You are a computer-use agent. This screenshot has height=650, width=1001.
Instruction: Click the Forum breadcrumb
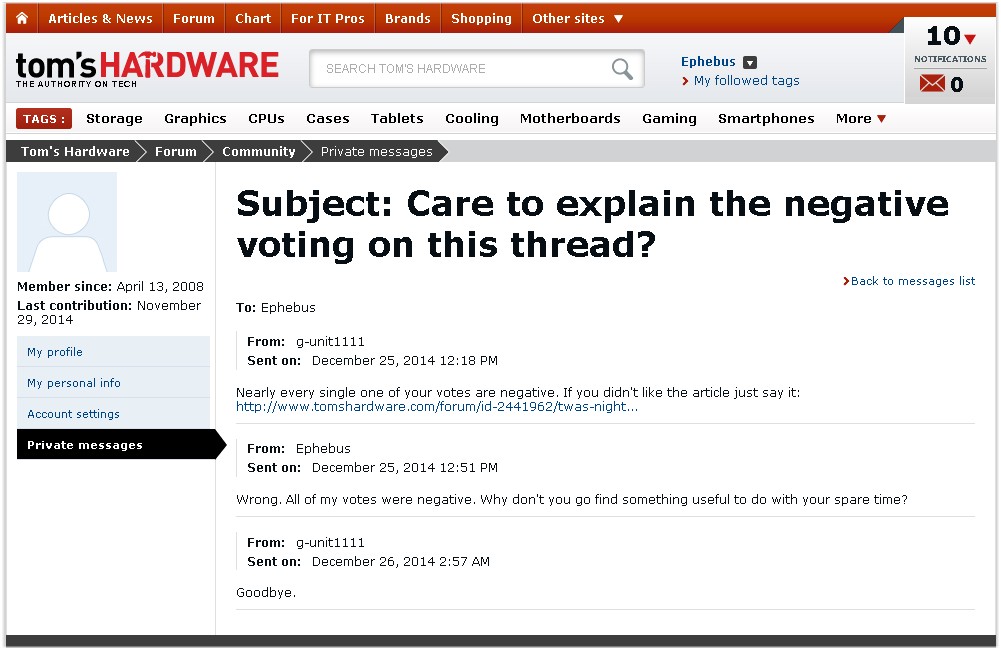click(176, 151)
